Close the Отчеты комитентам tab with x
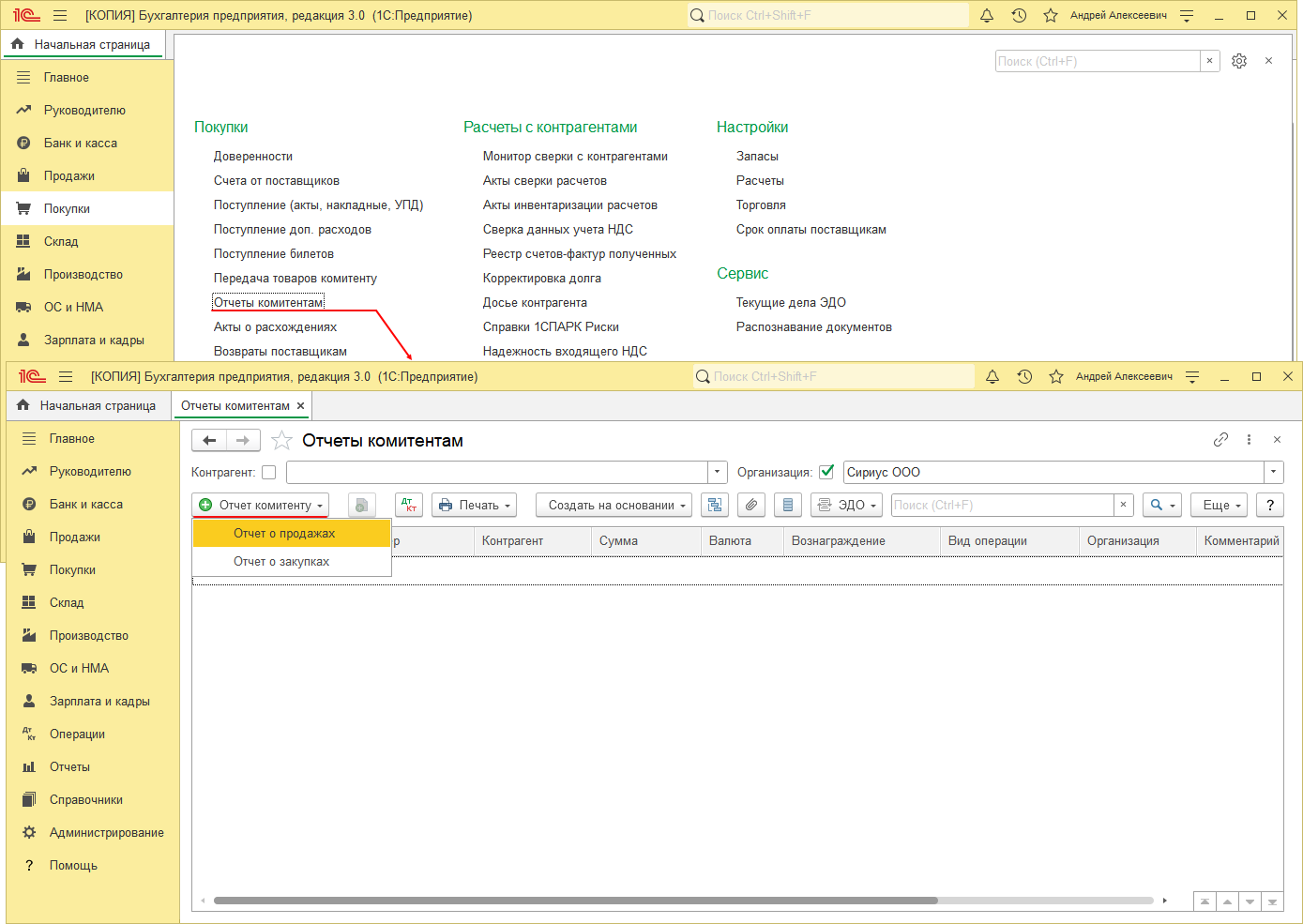 (300, 406)
